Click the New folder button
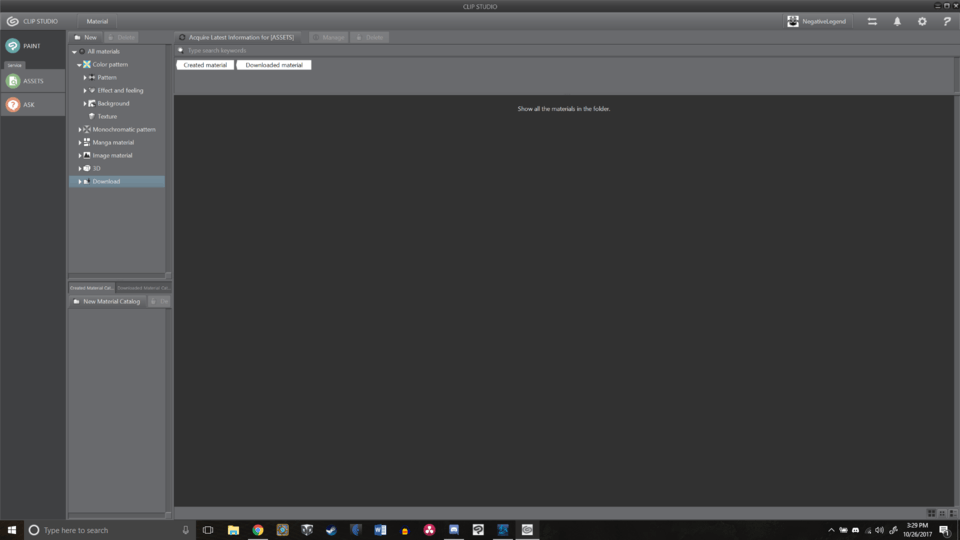960x540 pixels. coord(86,37)
